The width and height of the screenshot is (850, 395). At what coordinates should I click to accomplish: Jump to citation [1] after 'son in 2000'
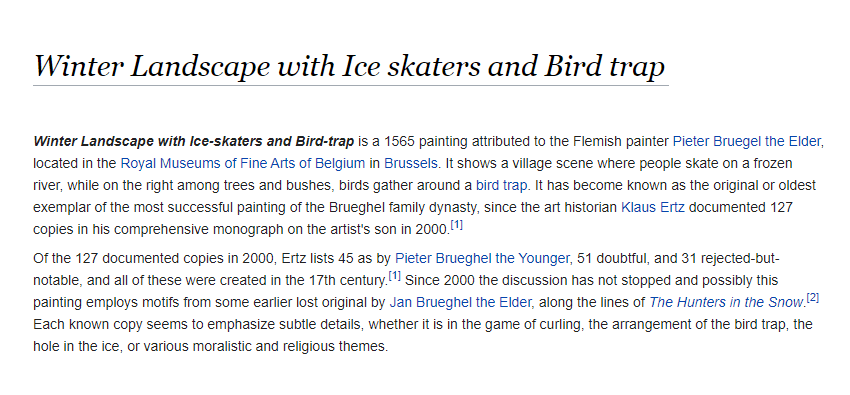(456, 225)
